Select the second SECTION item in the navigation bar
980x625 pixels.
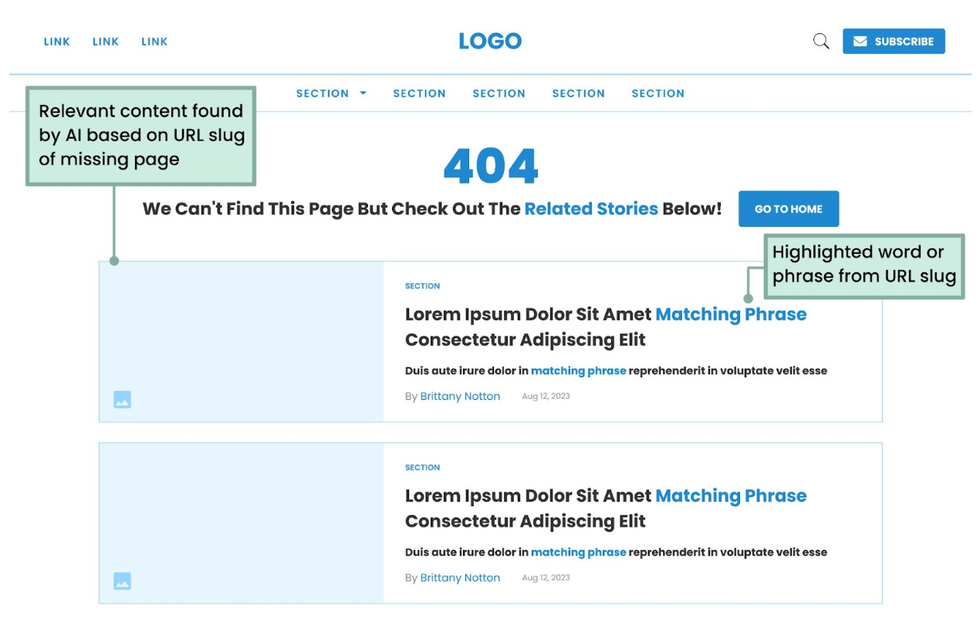click(419, 93)
